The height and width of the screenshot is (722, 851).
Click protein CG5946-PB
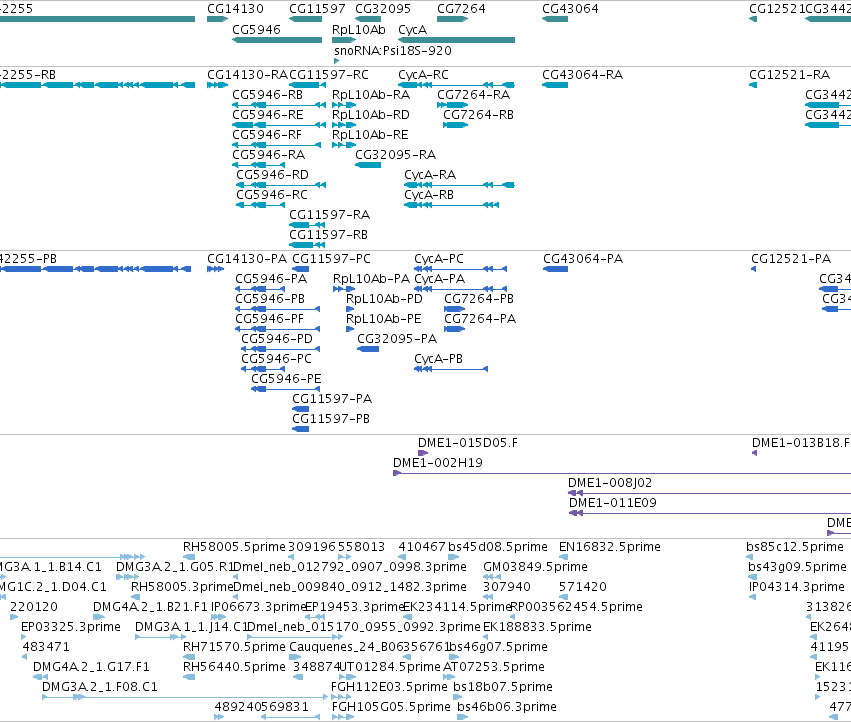pos(270,299)
